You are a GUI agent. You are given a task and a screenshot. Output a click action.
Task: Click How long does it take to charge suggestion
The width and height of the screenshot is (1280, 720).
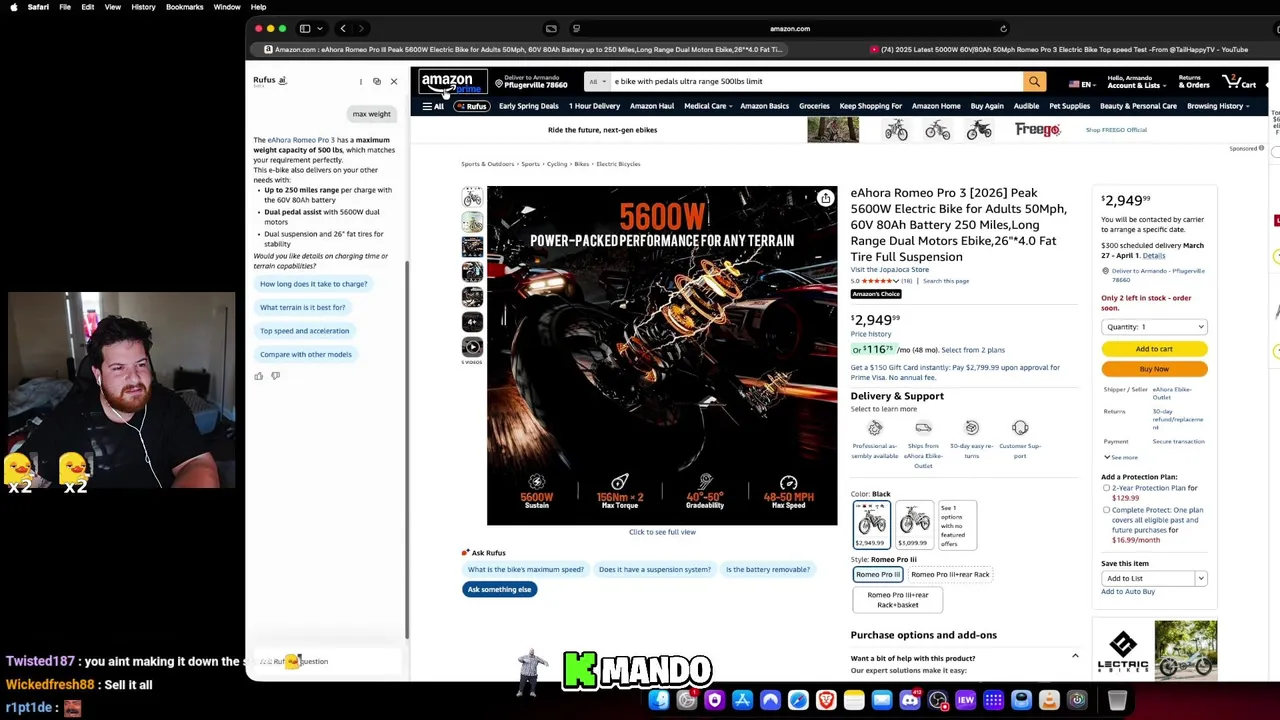tap(314, 284)
